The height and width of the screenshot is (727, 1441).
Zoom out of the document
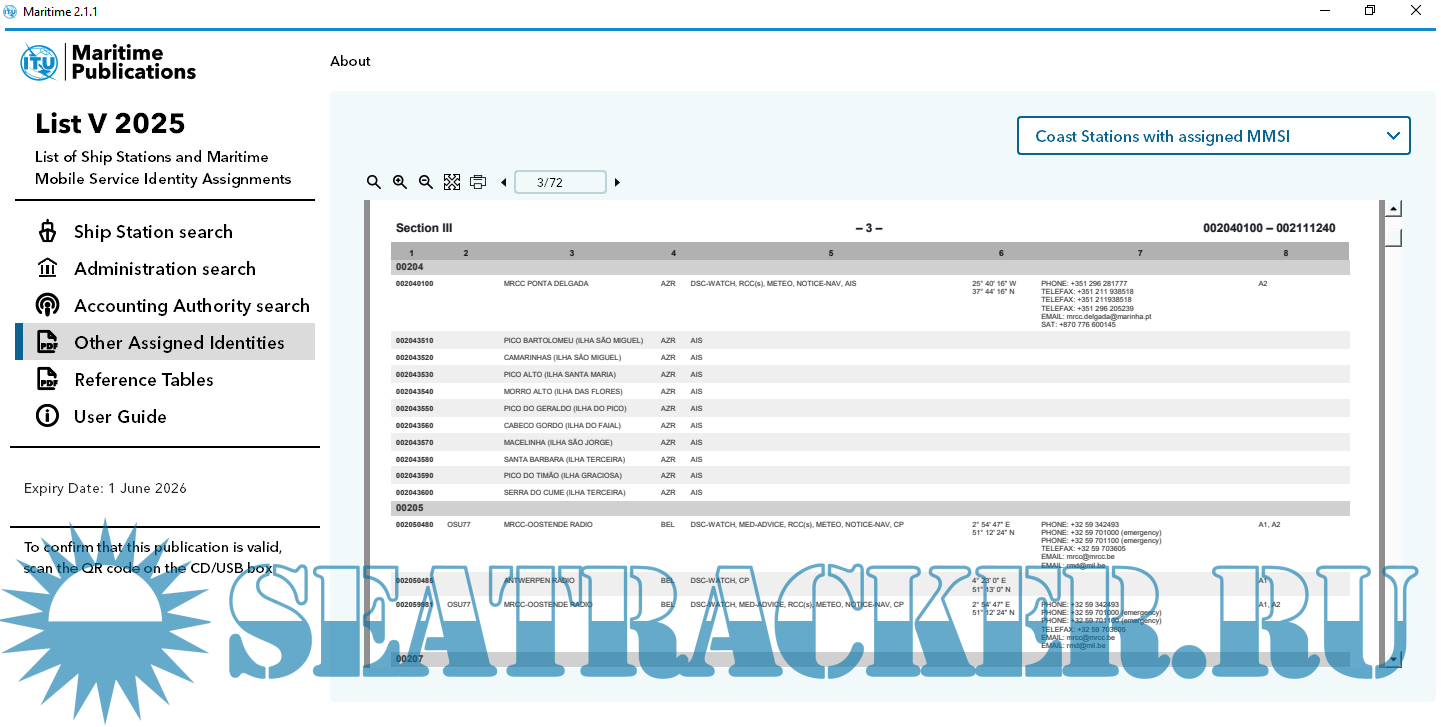(426, 182)
